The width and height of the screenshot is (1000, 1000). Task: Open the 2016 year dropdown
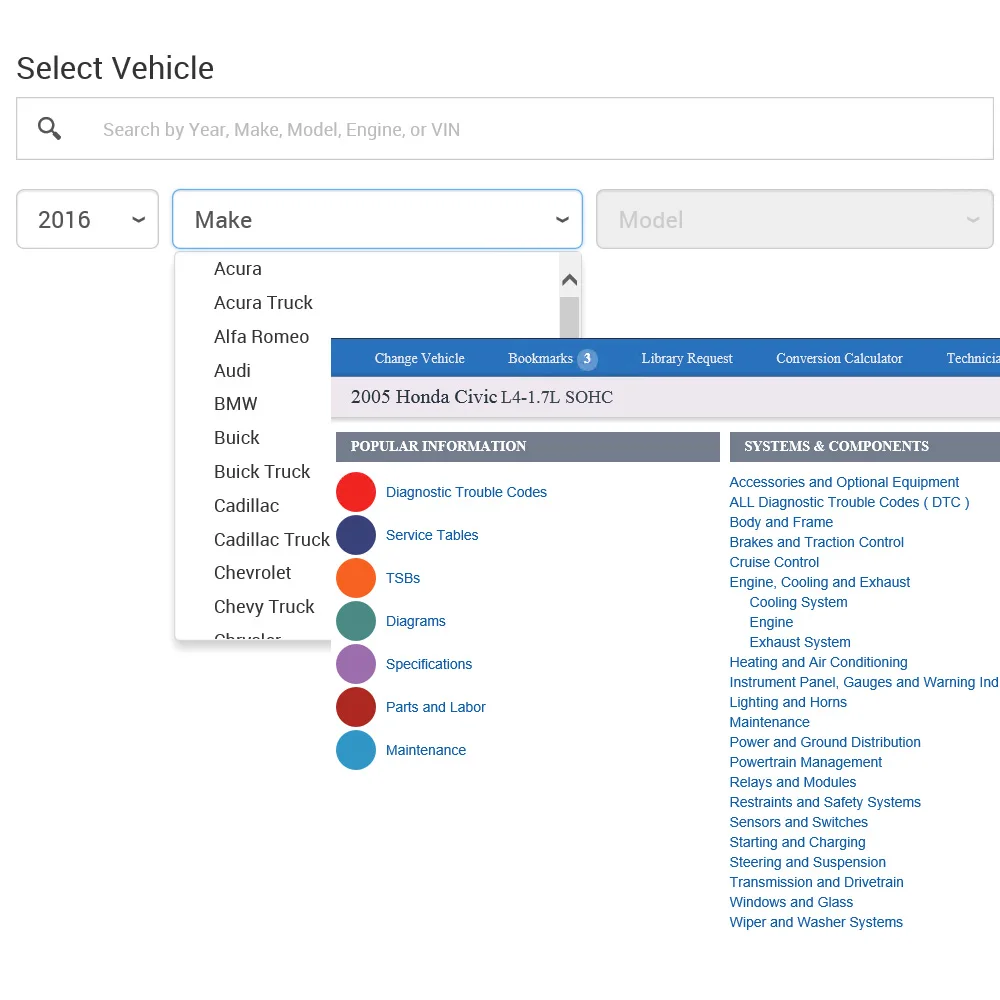88,219
